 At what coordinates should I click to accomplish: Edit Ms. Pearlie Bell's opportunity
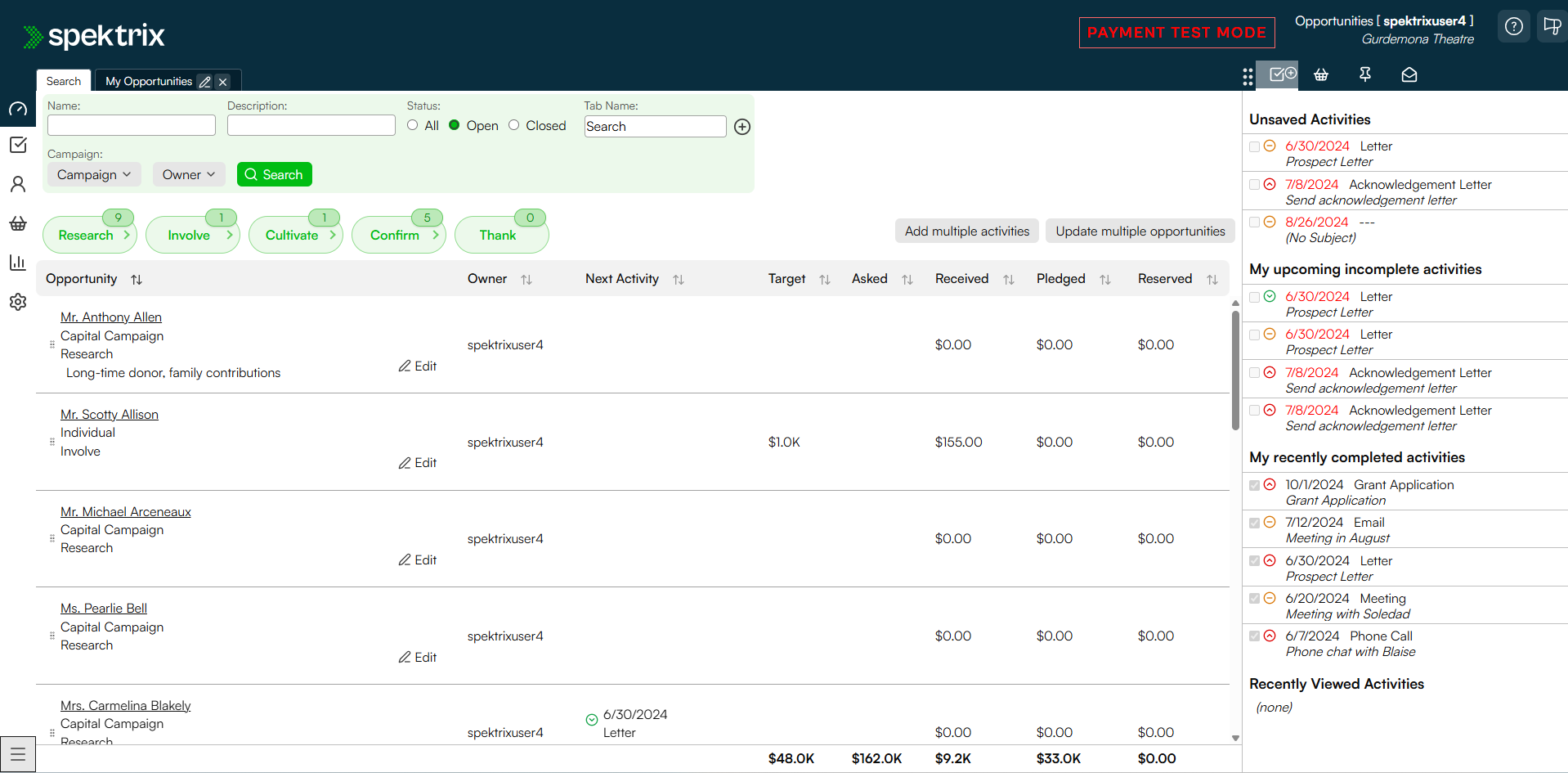point(418,658)
